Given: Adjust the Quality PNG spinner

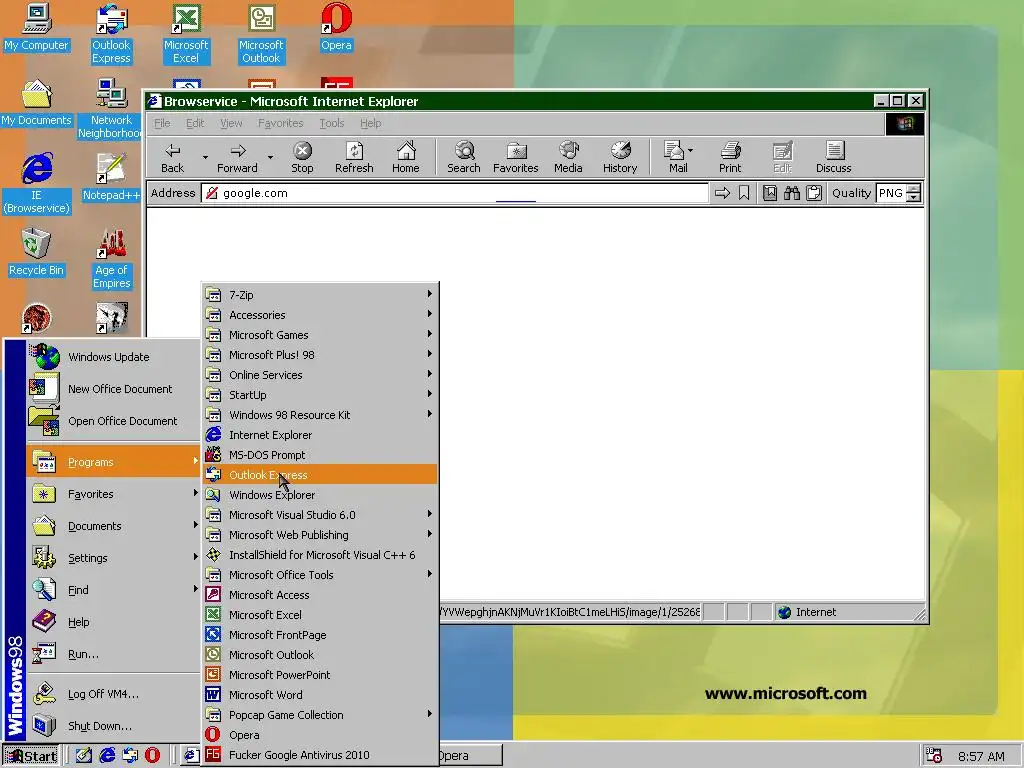Looking at the screenshot, I should [914, 193].
